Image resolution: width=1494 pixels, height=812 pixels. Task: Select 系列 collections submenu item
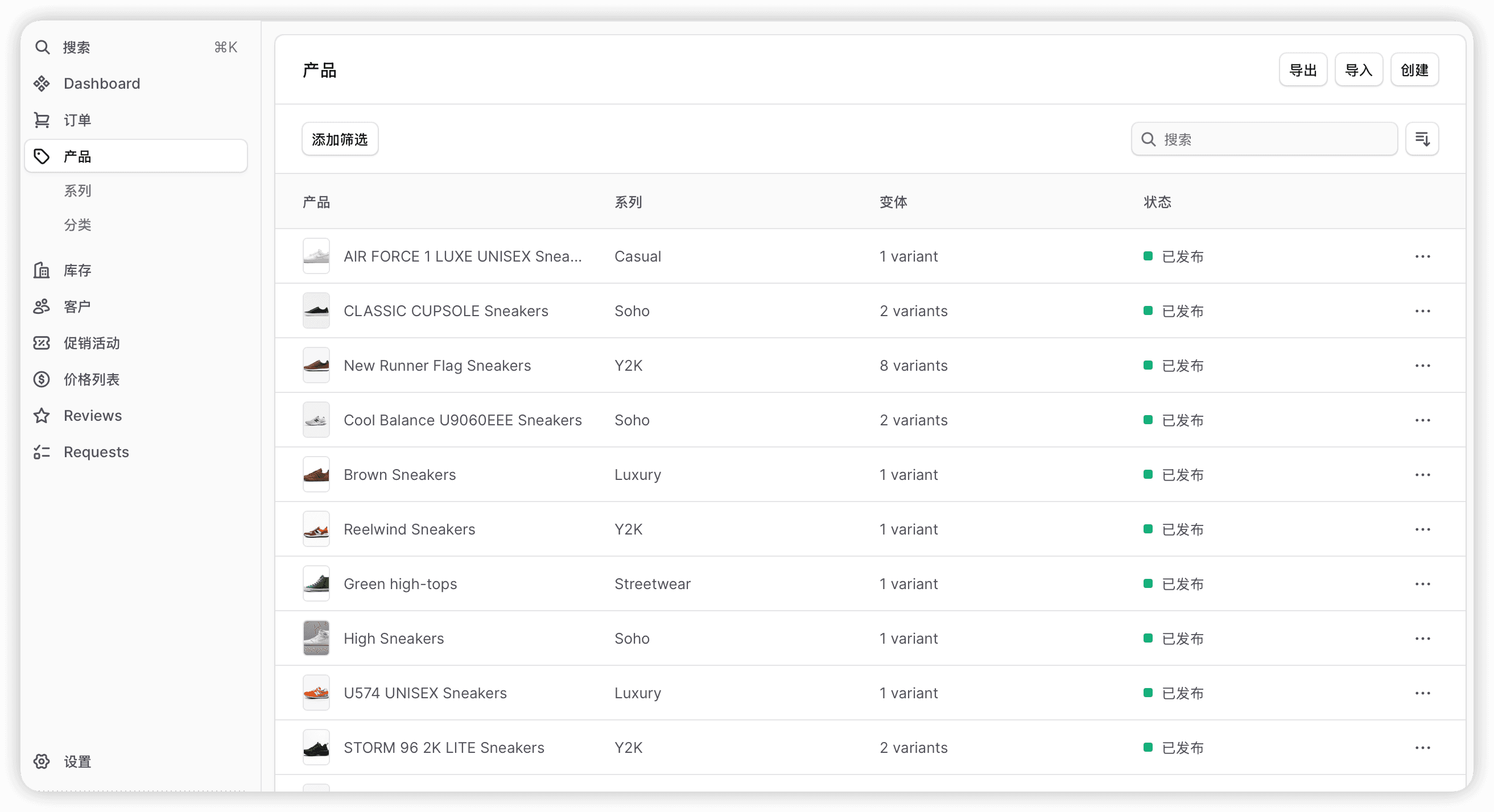[77, 190]
